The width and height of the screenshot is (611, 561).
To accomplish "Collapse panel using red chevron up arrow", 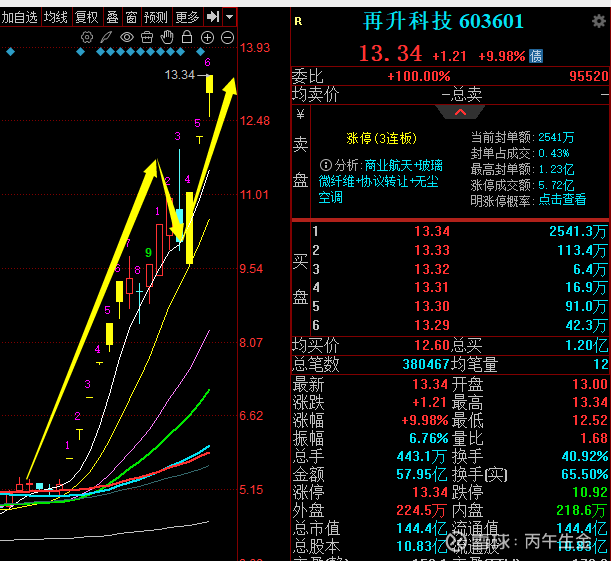I will point(460,112).
